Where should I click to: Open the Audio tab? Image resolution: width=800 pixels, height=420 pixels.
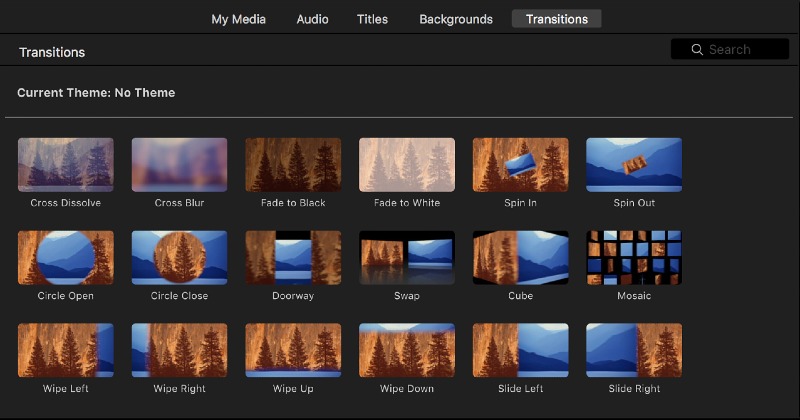click(x=313, y=19)
